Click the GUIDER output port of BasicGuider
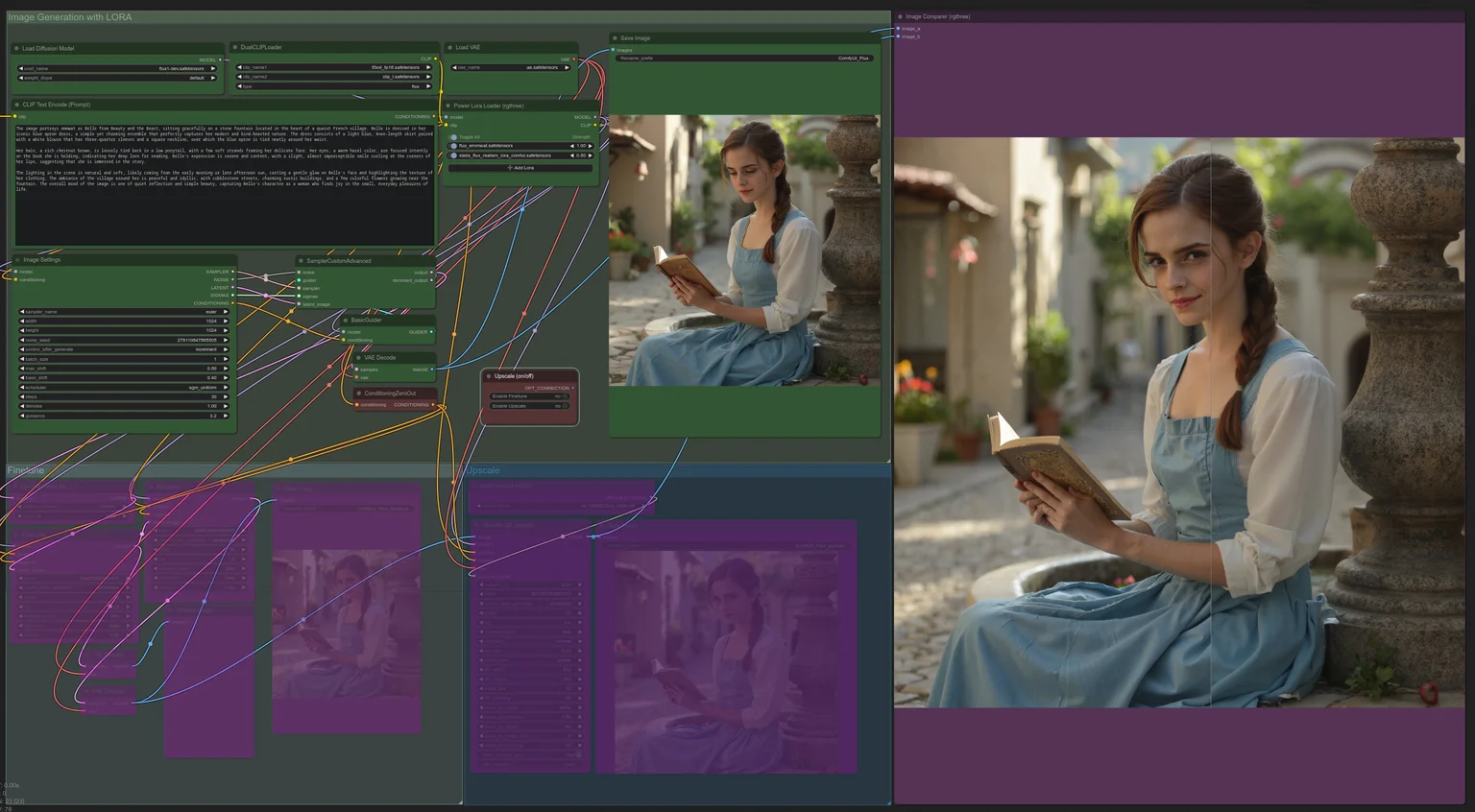This screenshot has width=1475, height=812. pyautogui.click(x=432, y=332)
